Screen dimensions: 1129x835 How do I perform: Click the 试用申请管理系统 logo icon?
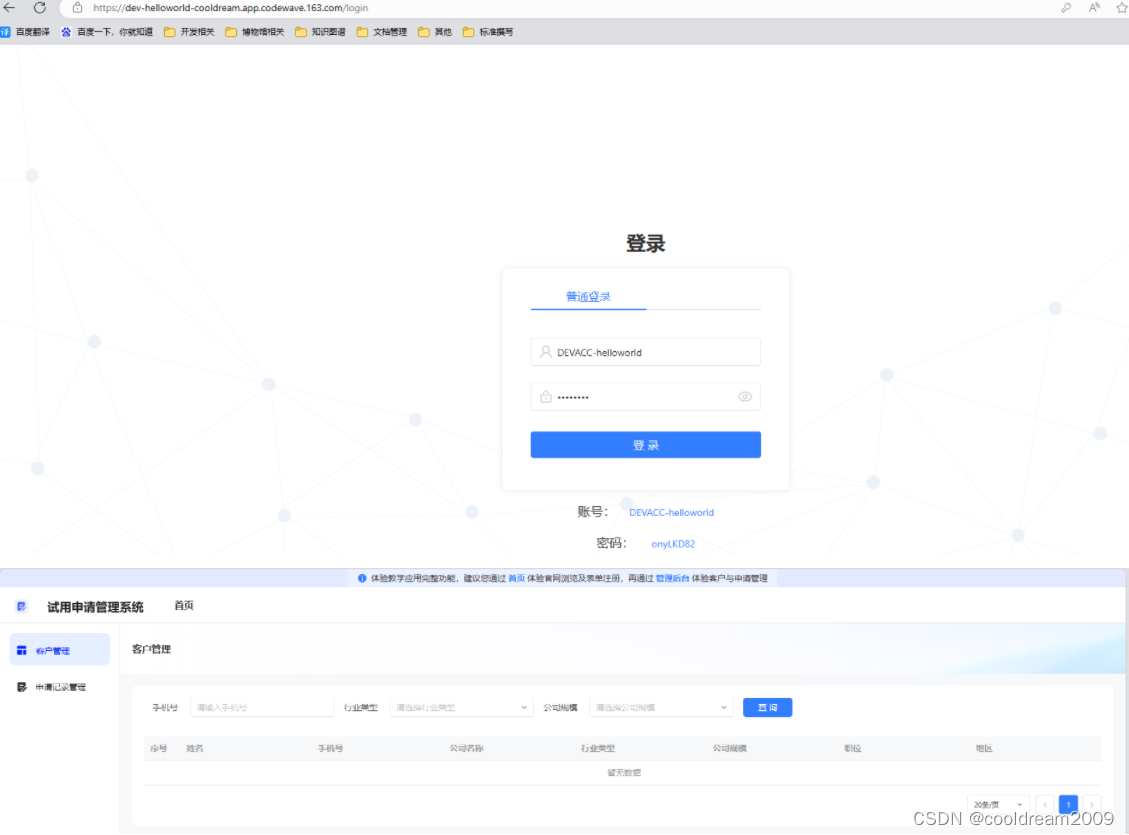(x=23, y=605)
